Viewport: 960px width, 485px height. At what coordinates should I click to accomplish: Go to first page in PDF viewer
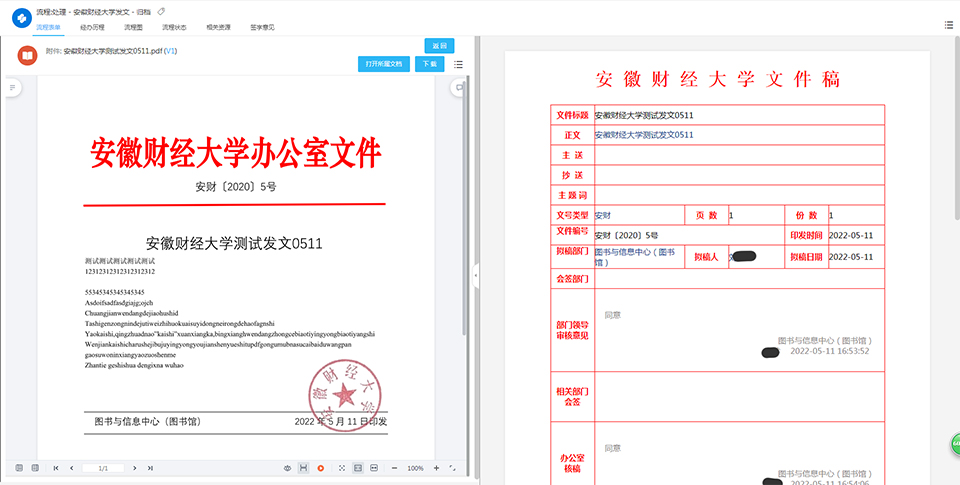[56, 468]
